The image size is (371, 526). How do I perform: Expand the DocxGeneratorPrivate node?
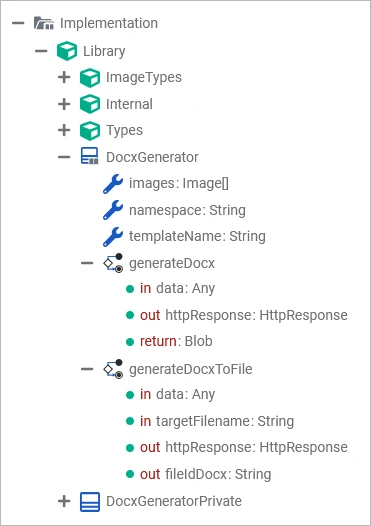click(64, 502)
